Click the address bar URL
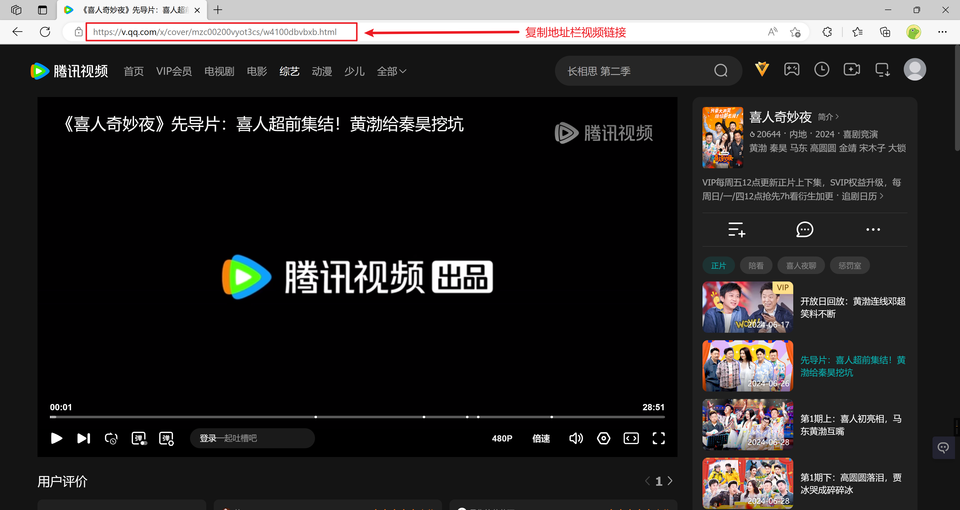 coord(215,32)
